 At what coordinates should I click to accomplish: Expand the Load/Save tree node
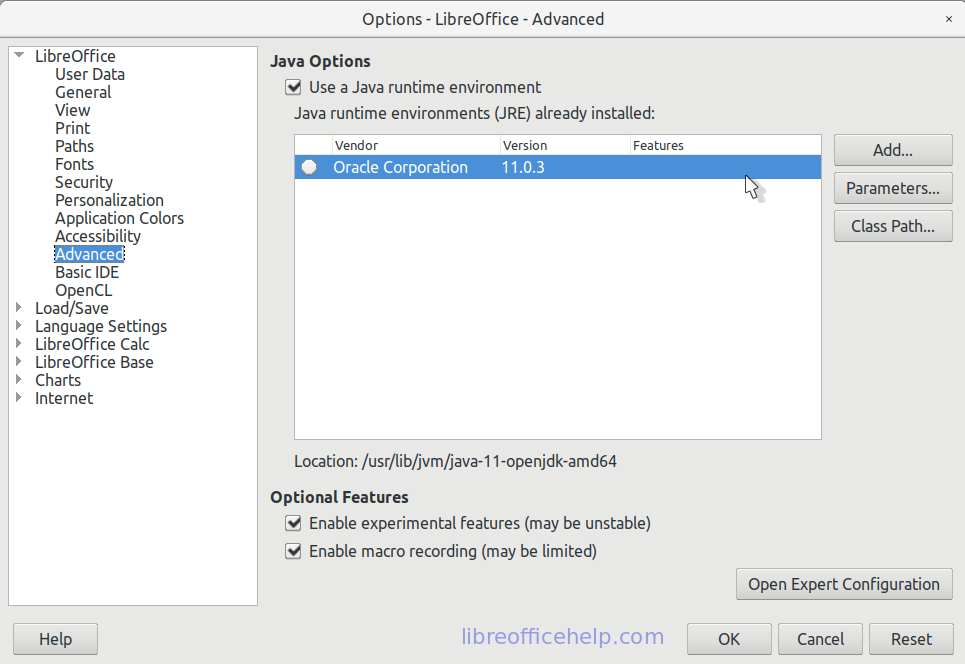pyautogui.click(x=19, y=308)
